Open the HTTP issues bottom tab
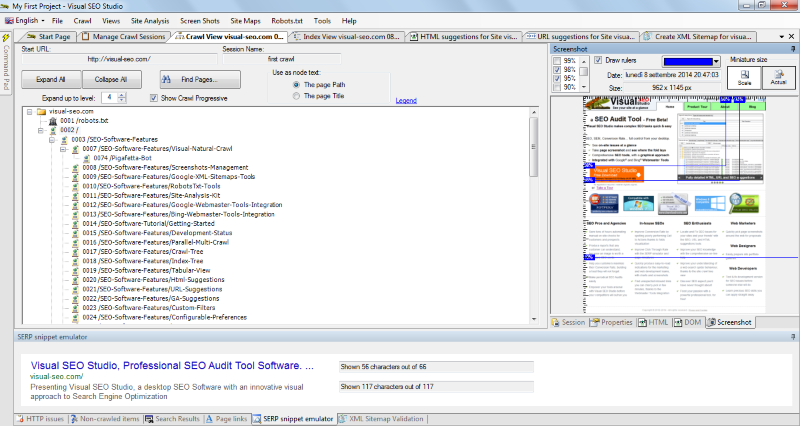This screenshot has width=800, height=426. [x=40, y=419]
